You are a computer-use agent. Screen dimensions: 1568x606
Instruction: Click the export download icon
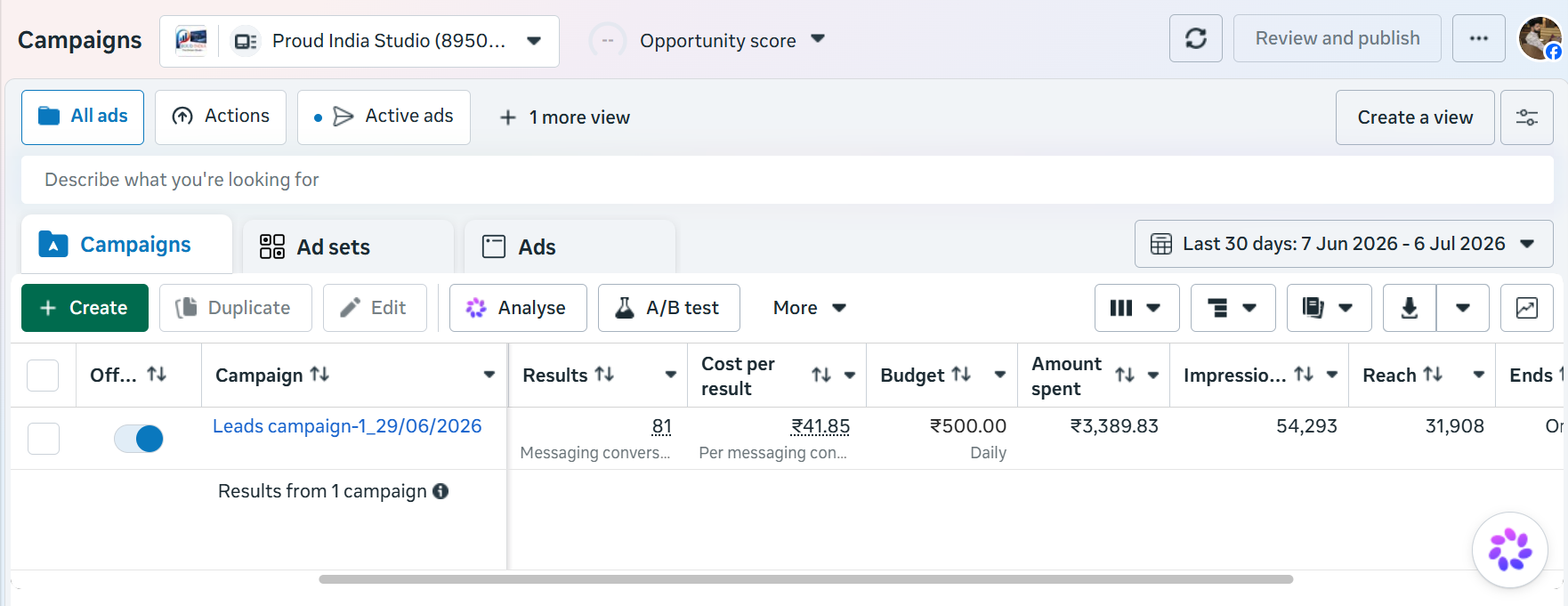point(1410,308)
